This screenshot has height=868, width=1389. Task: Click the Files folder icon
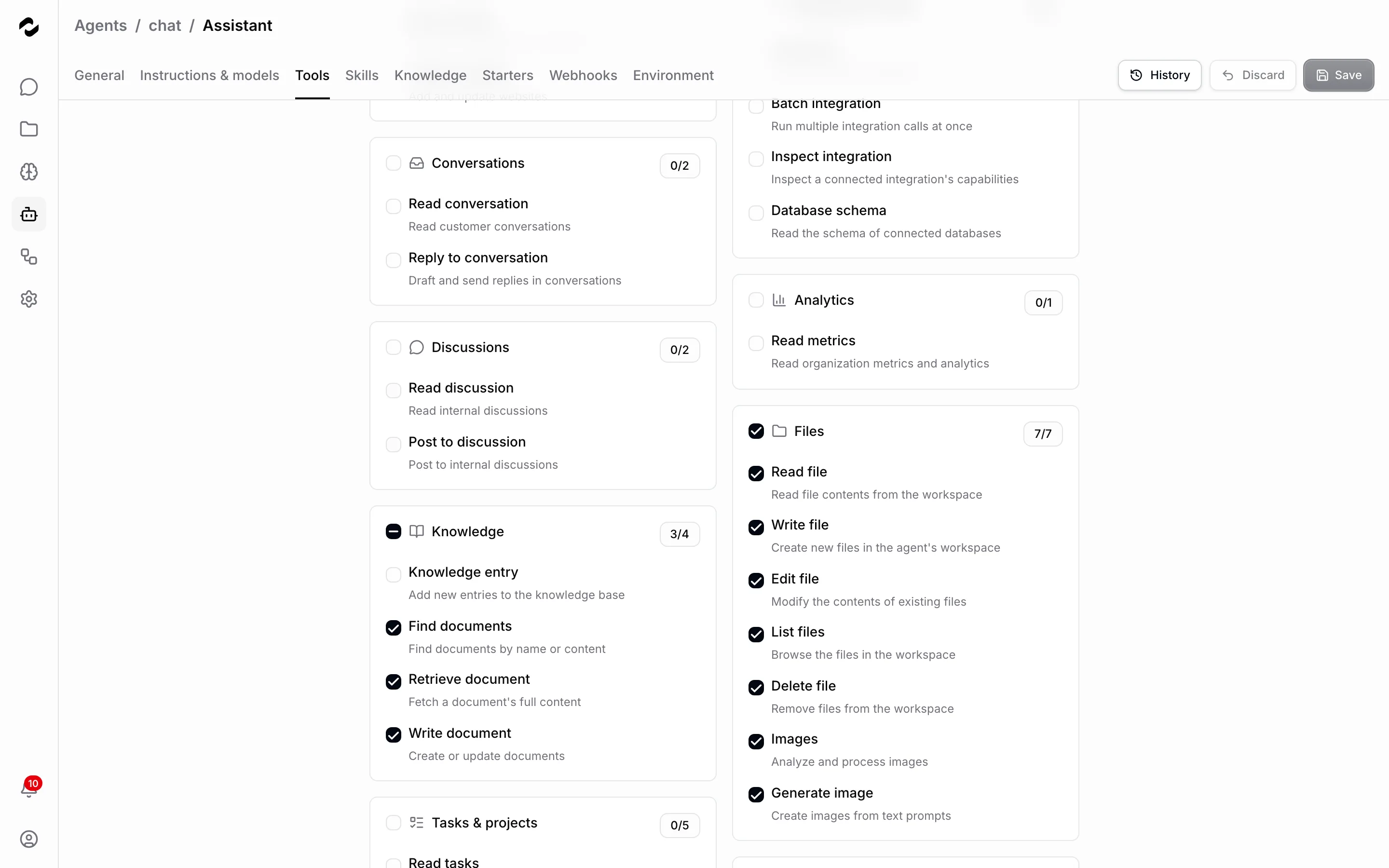coord(779,431)
